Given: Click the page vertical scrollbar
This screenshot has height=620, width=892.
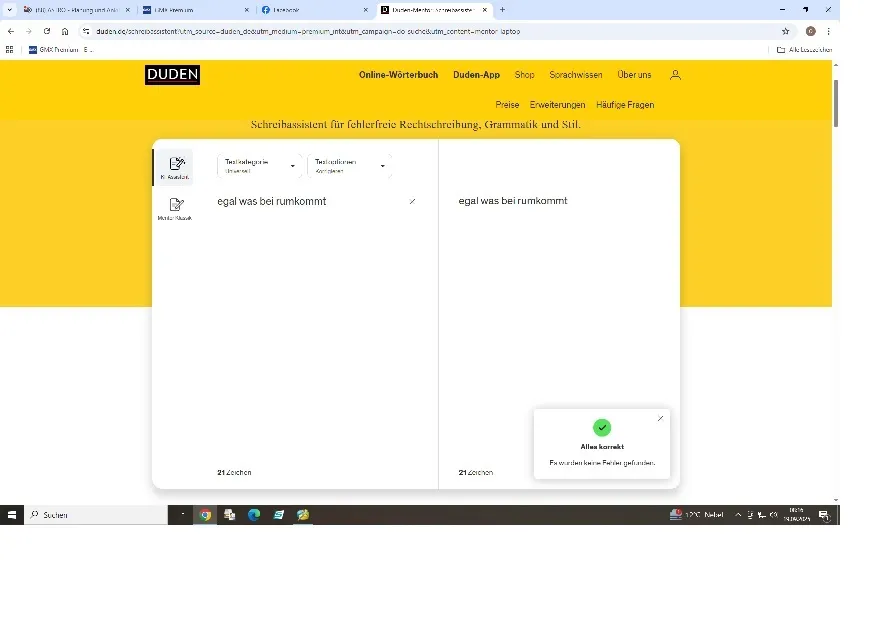Looking at the screenshot, I should coord(836,103).
